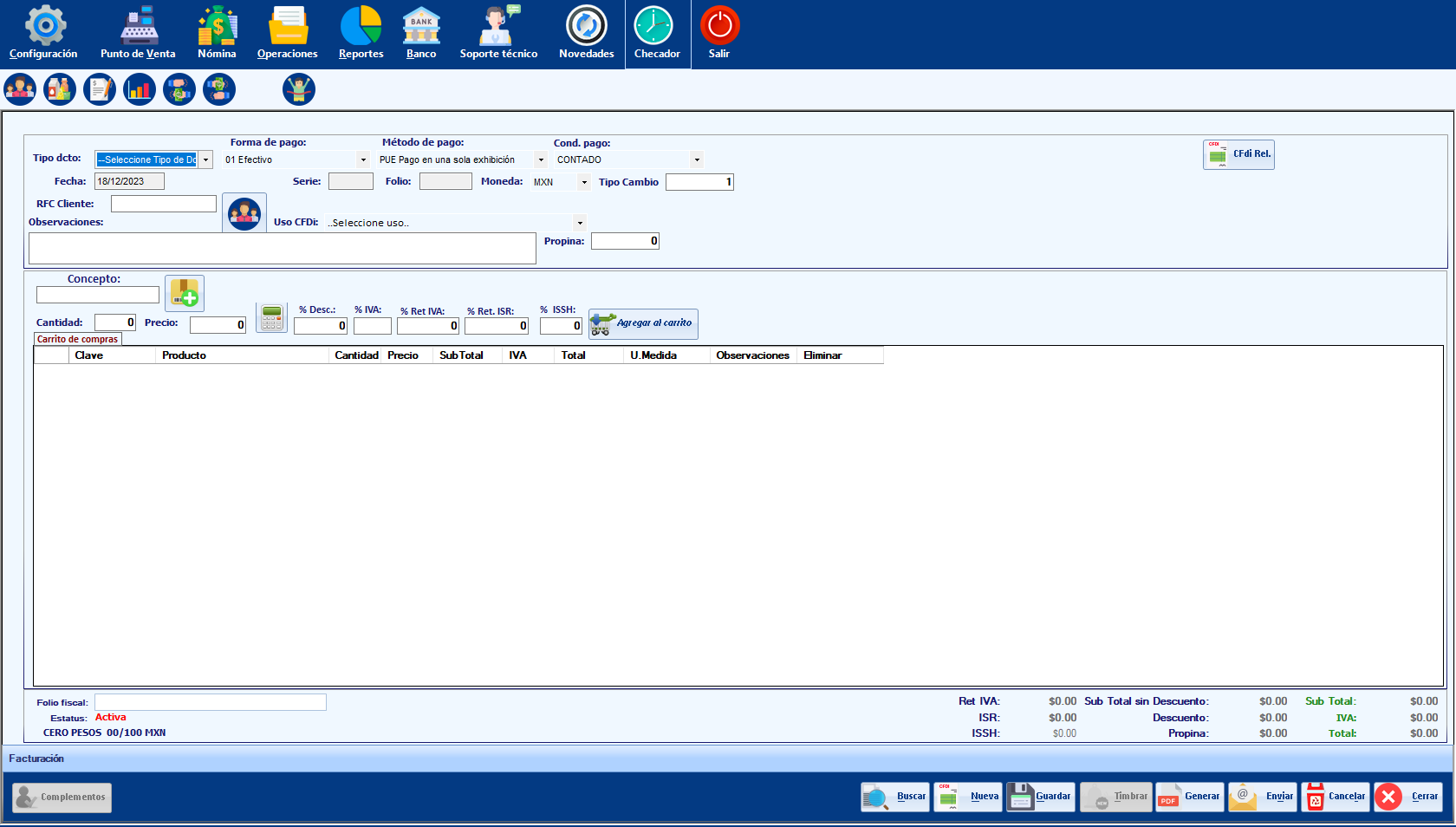The image size is (1456, 827).
Task: Open the Reportes menu
Action: (361, 34)
